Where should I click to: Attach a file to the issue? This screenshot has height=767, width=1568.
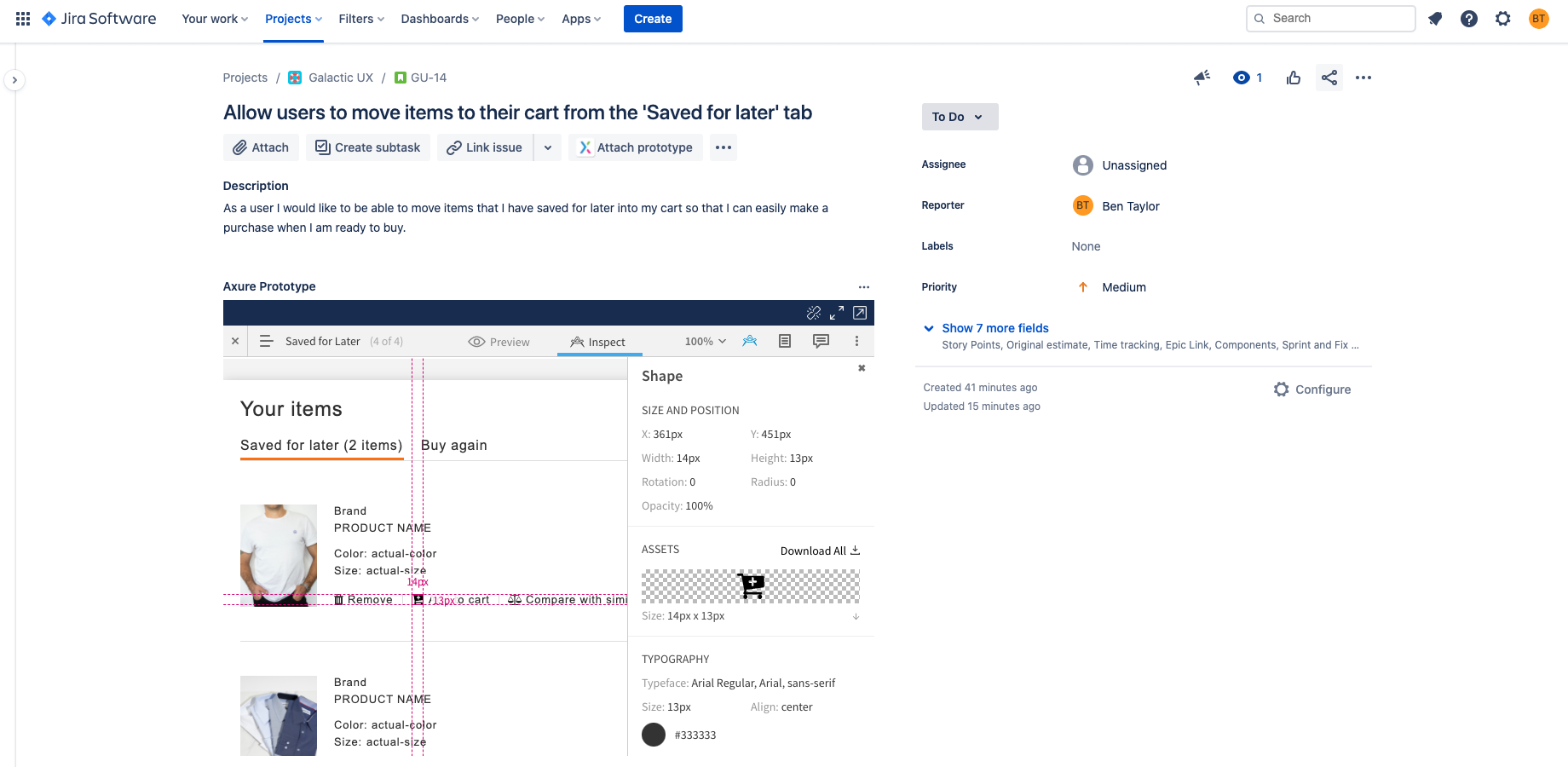click(x=261, y=147)
